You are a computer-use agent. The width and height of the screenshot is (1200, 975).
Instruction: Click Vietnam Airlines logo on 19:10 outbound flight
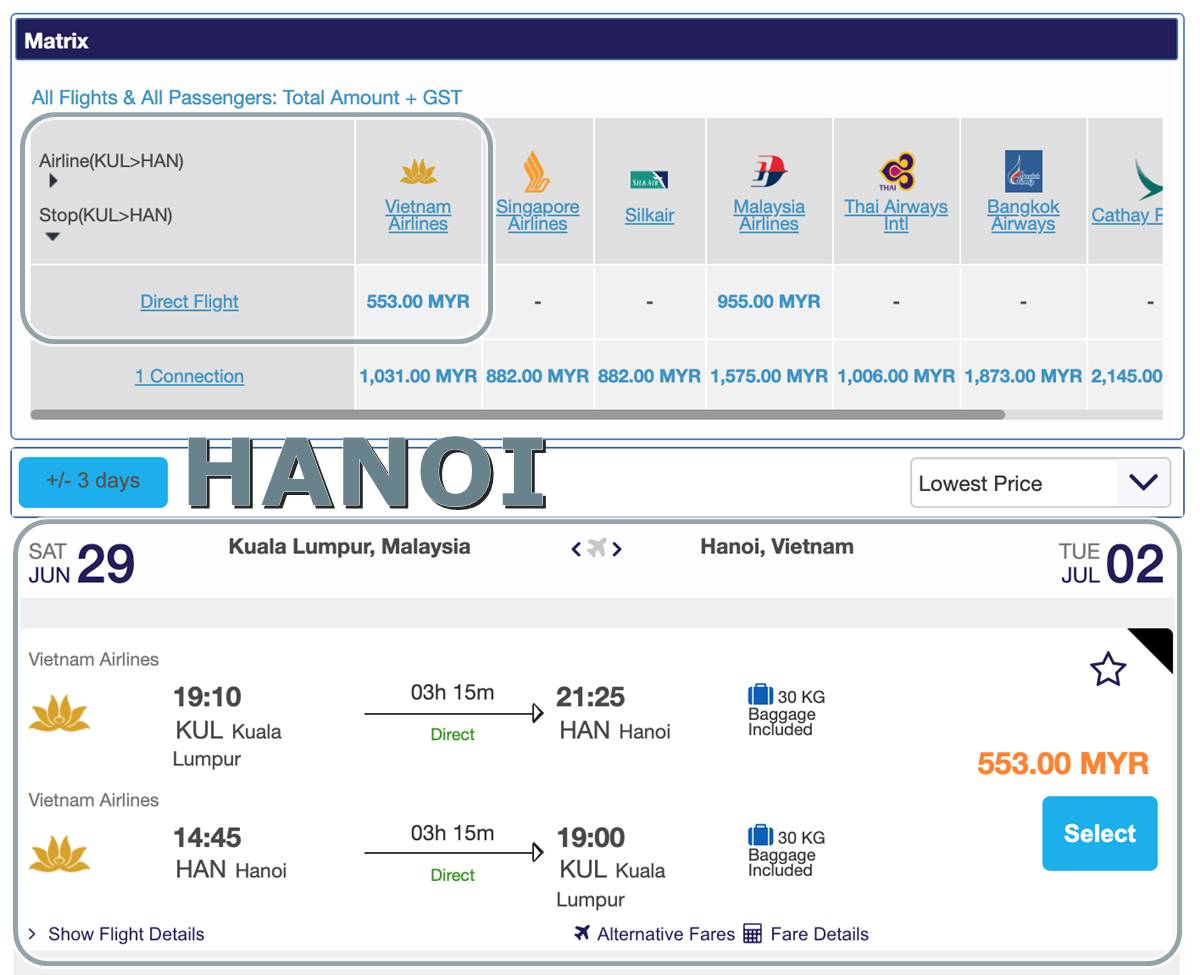(59, 714)
